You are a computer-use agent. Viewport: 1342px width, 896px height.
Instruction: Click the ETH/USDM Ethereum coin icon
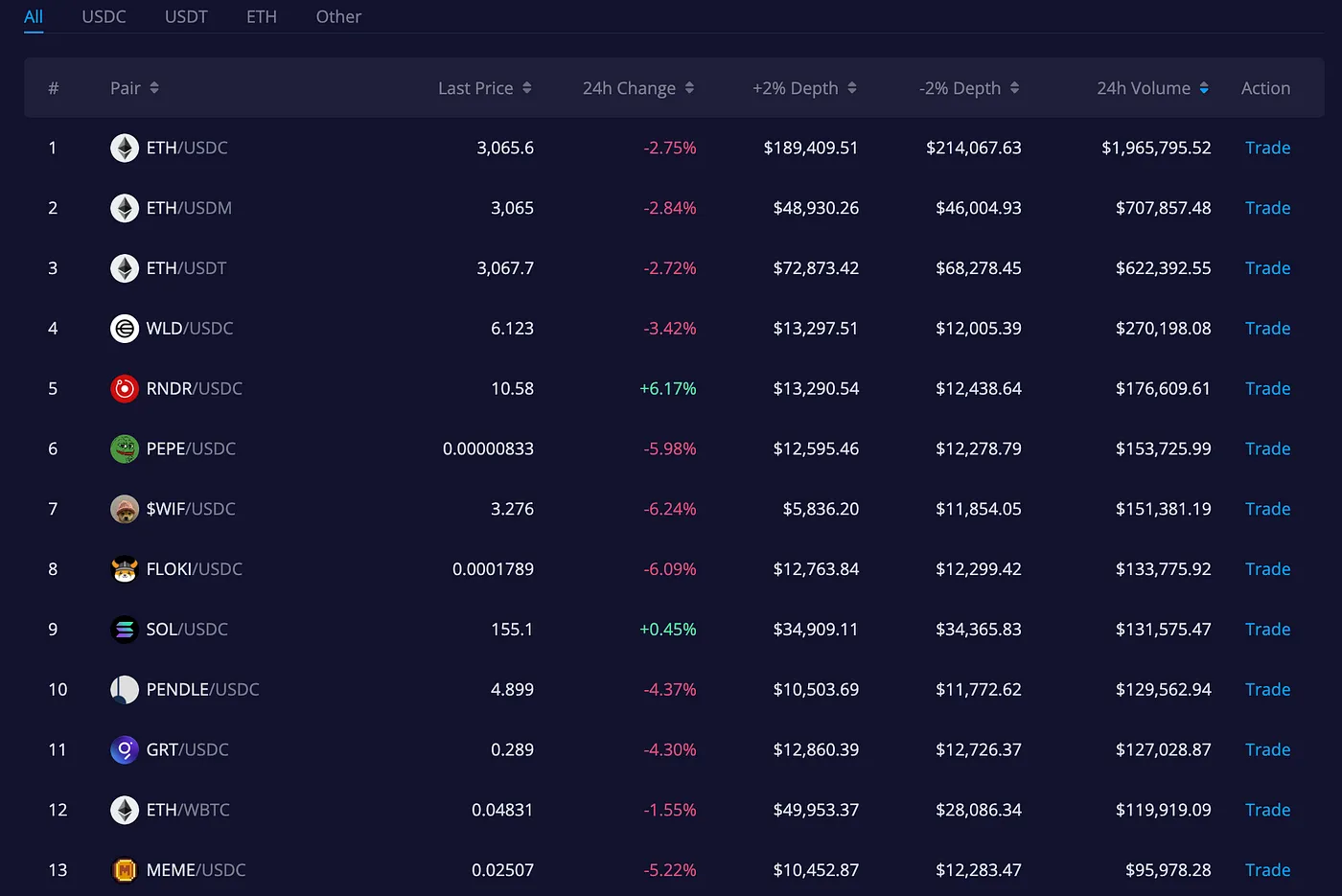coord(125,208)
